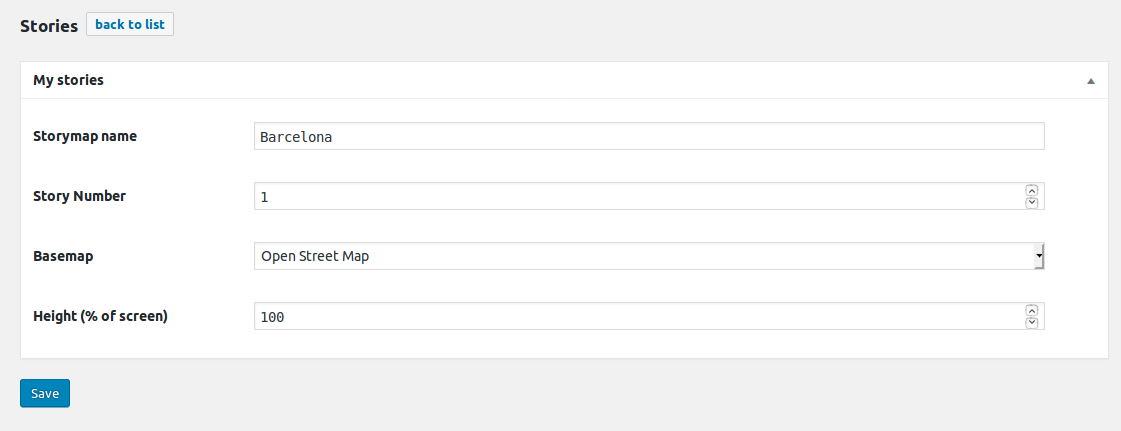Increase the Story Number value

coord(1032,190)
